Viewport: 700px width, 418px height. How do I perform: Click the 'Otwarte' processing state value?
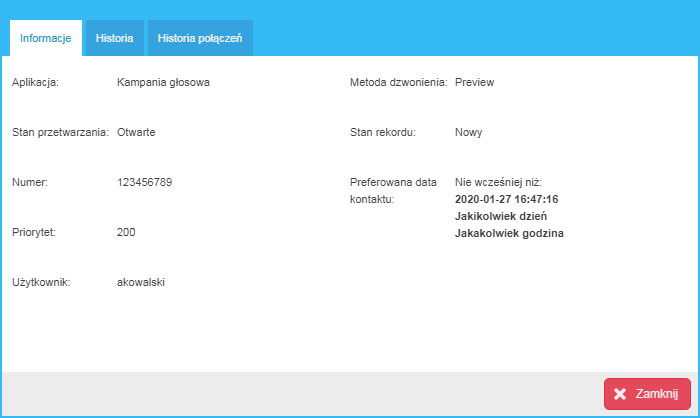136,132
